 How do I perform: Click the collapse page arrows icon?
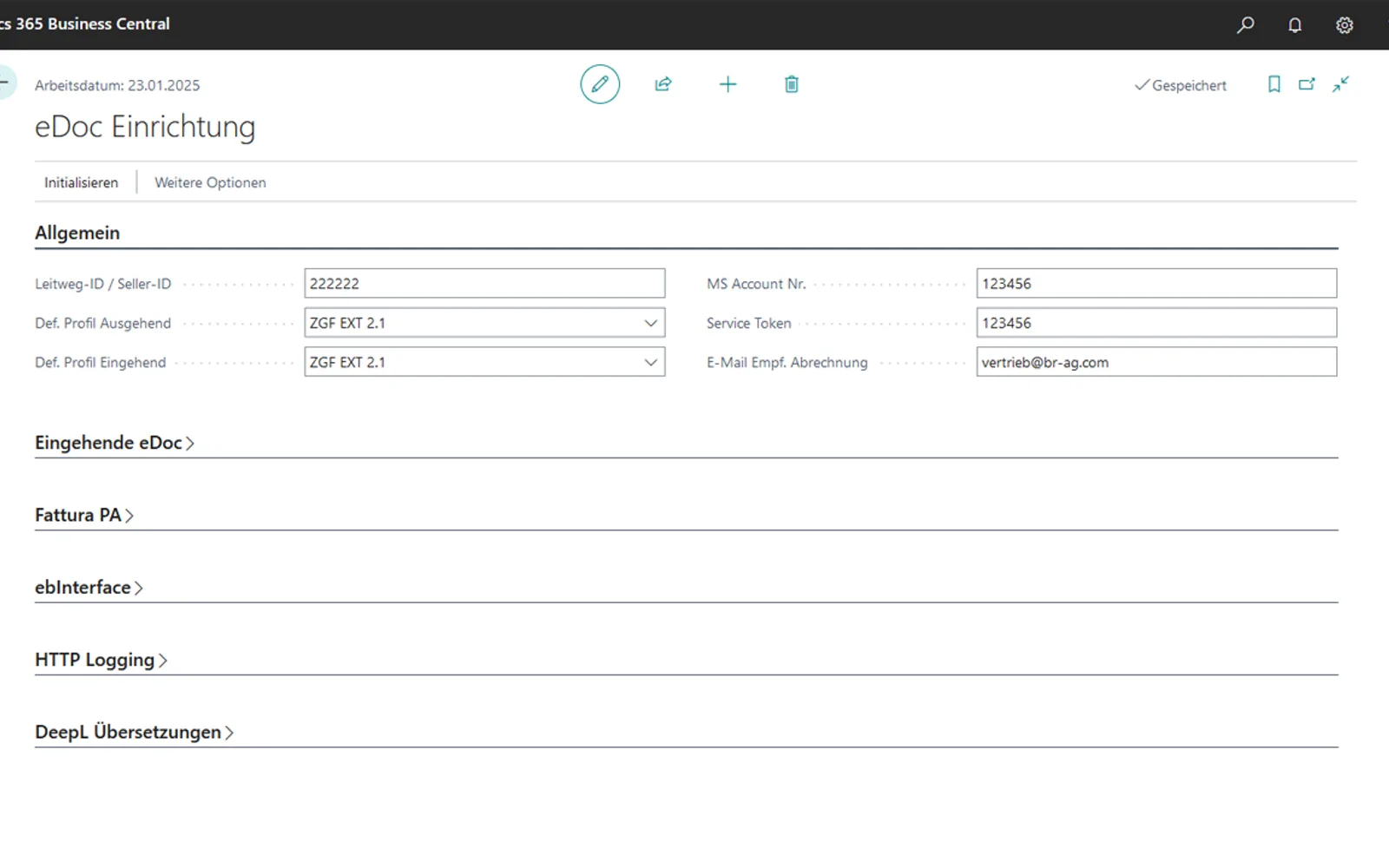pos(1341,84)
